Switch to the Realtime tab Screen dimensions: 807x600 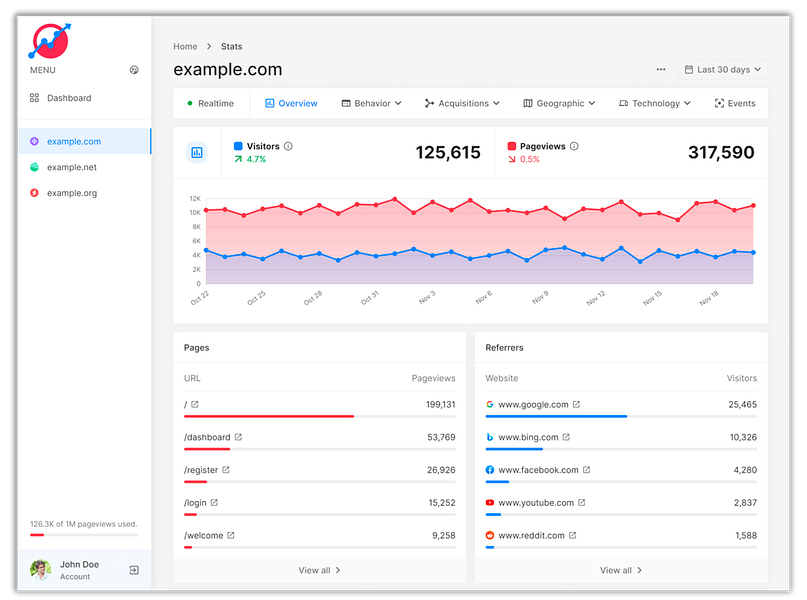tap(210, 103)
